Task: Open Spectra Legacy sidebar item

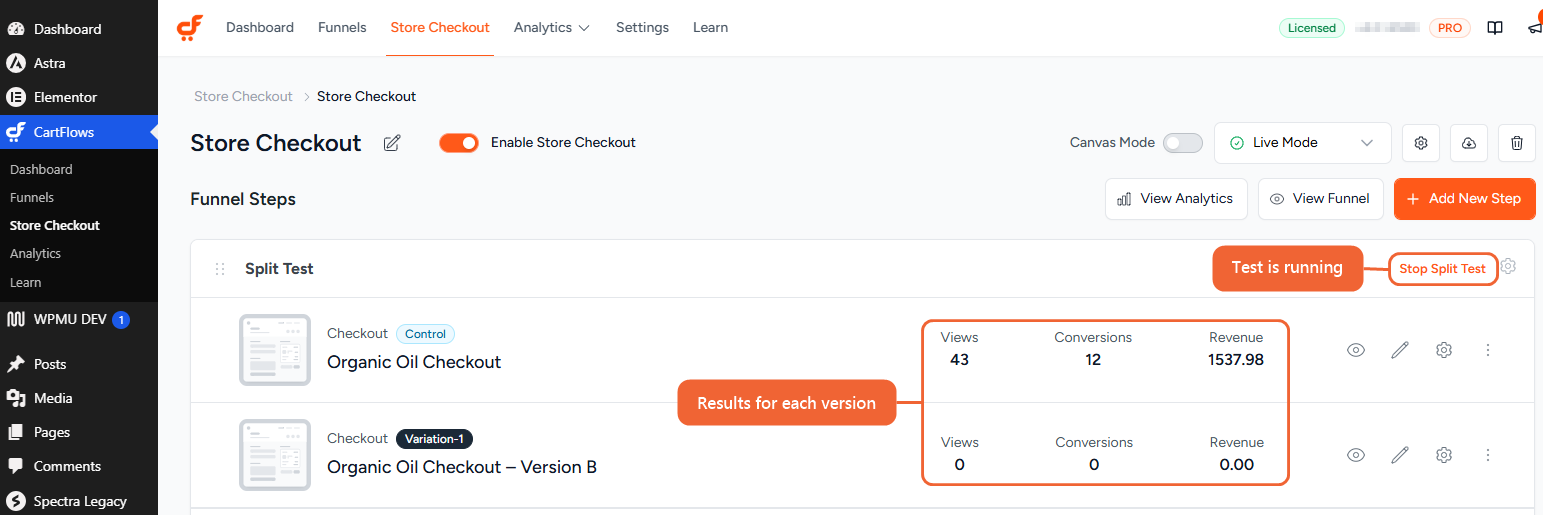Action: click(x=79, y=500)
